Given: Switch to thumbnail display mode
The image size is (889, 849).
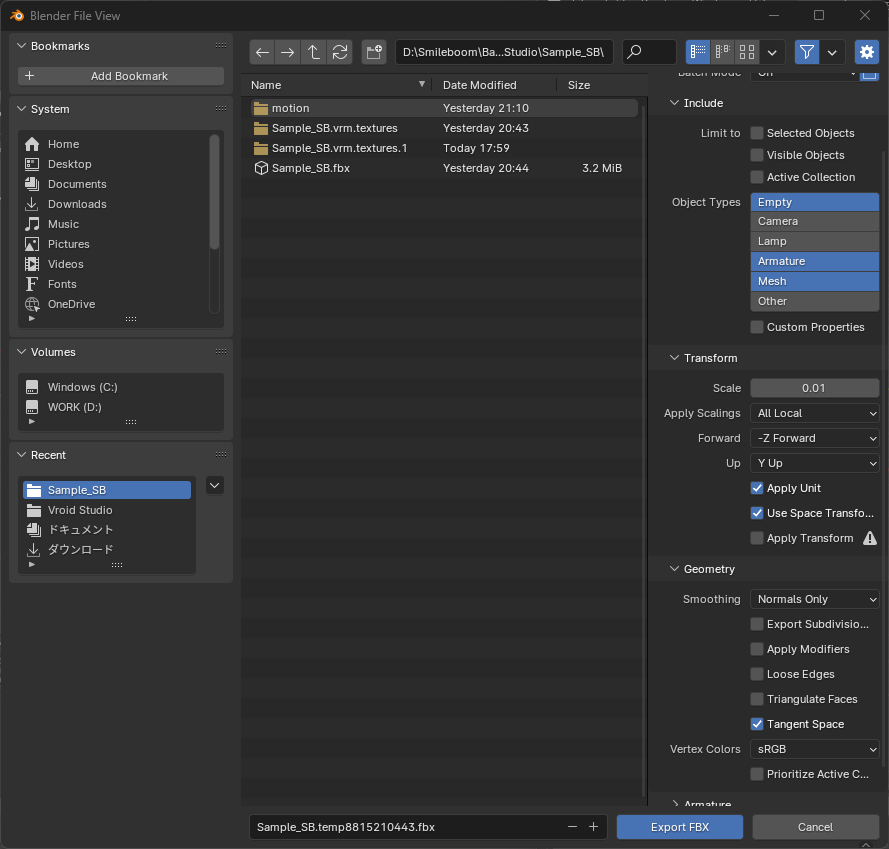Looking at the screenshot, I should click(x=746, y=52).
